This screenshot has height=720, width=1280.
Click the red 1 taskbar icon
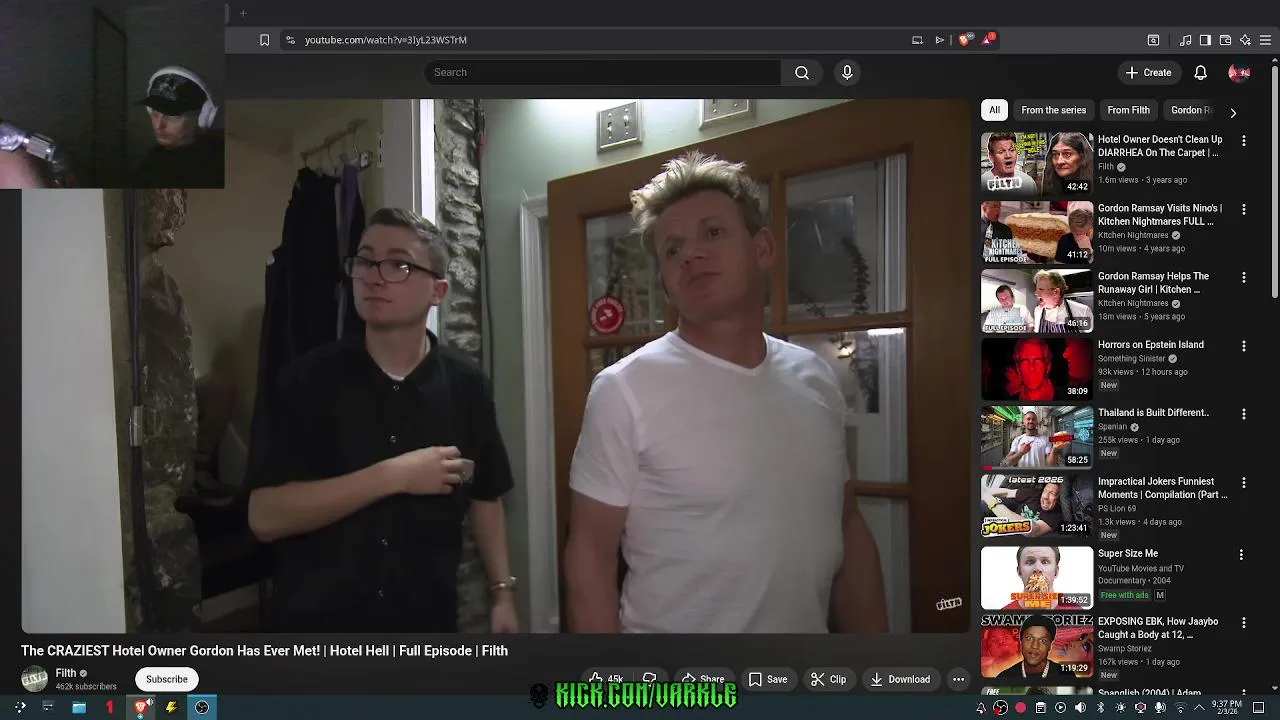110,707
